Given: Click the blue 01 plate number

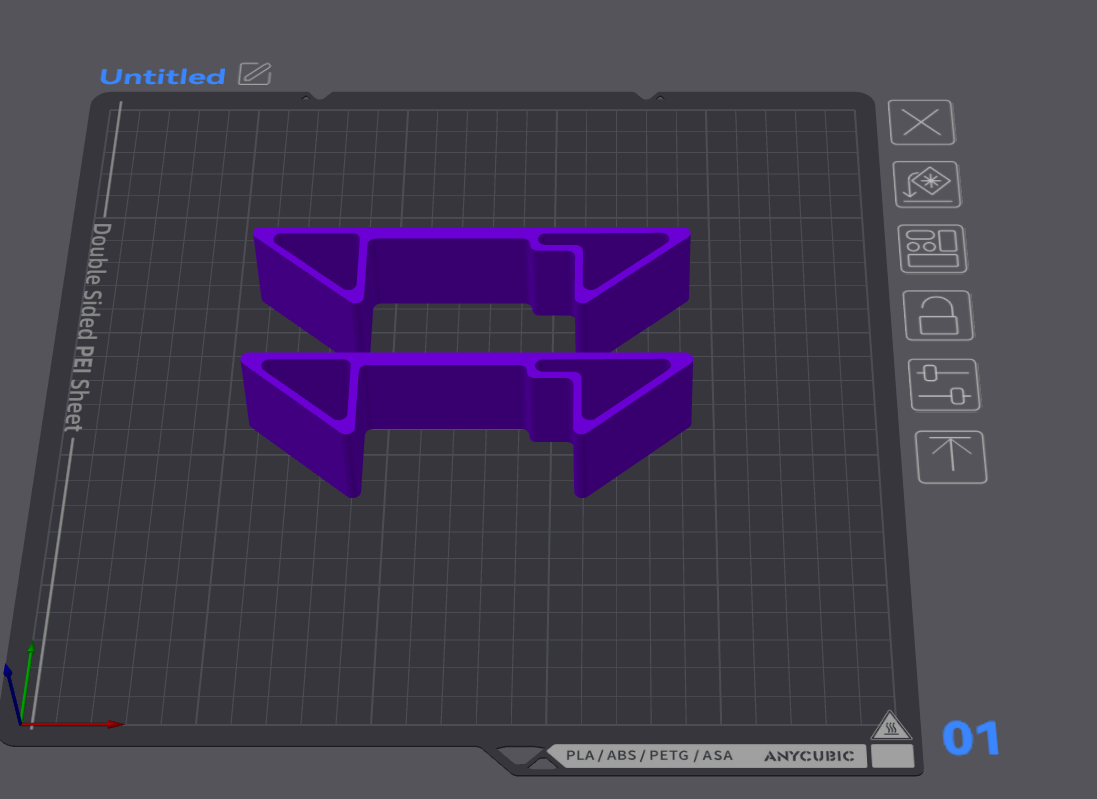Looking at the screenshot, I should pos(971,738).
